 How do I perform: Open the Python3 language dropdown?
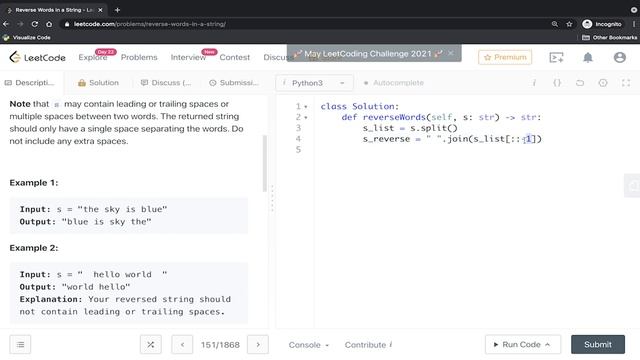(314, 83)
